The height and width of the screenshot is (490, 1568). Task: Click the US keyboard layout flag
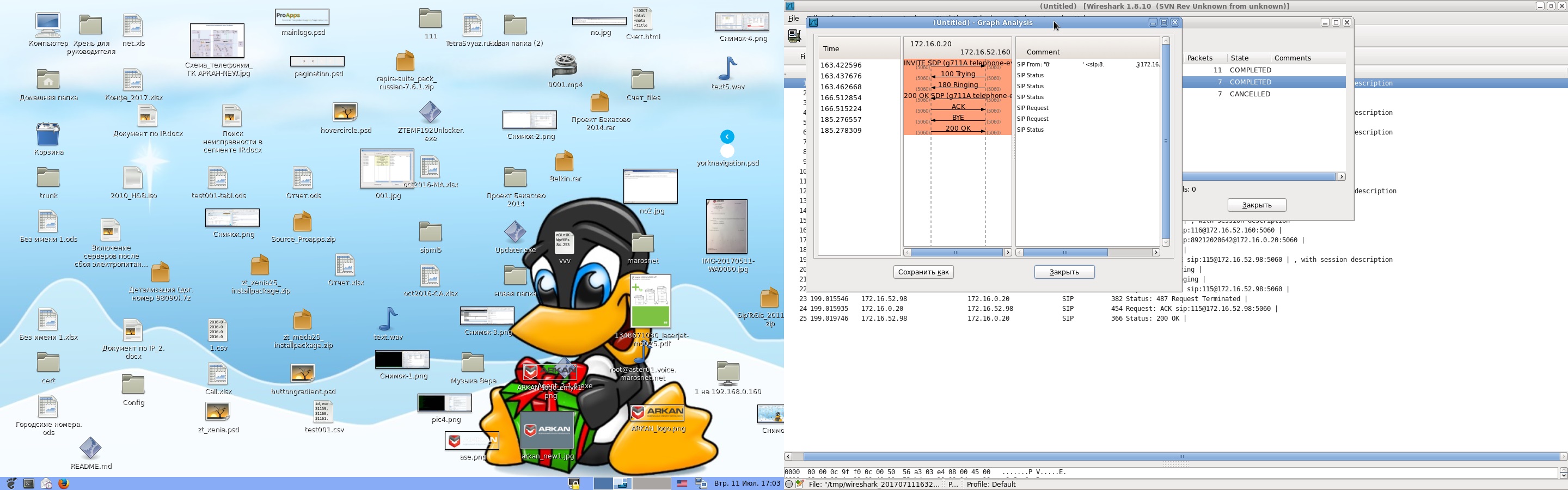point(682,483)
